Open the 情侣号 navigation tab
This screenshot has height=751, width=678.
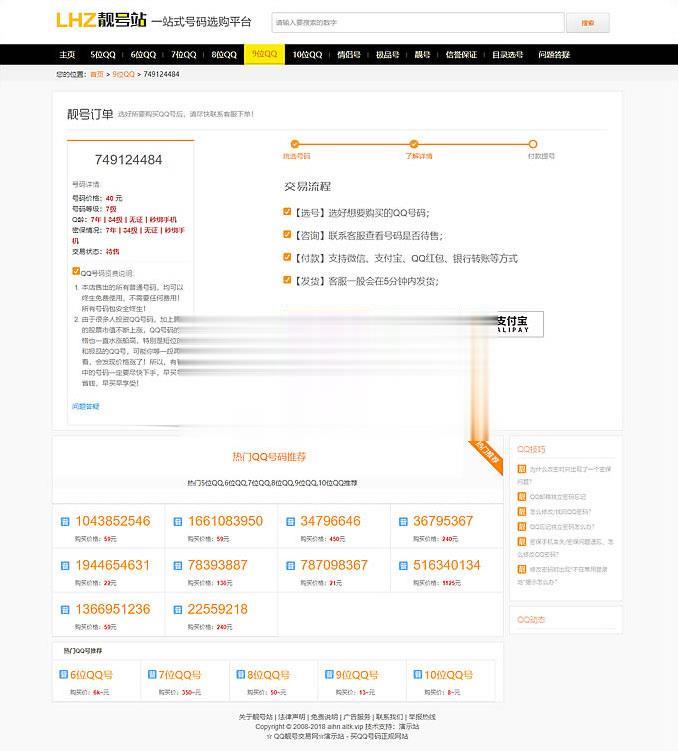point(349,55)
